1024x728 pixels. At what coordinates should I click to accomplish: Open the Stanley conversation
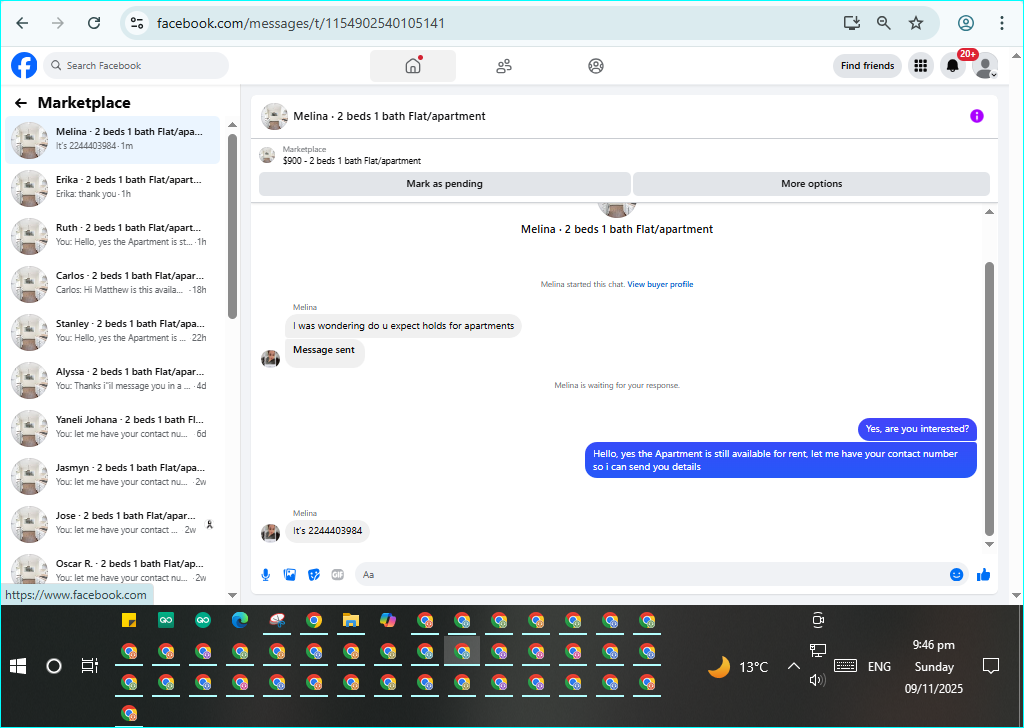pos(112,332)
